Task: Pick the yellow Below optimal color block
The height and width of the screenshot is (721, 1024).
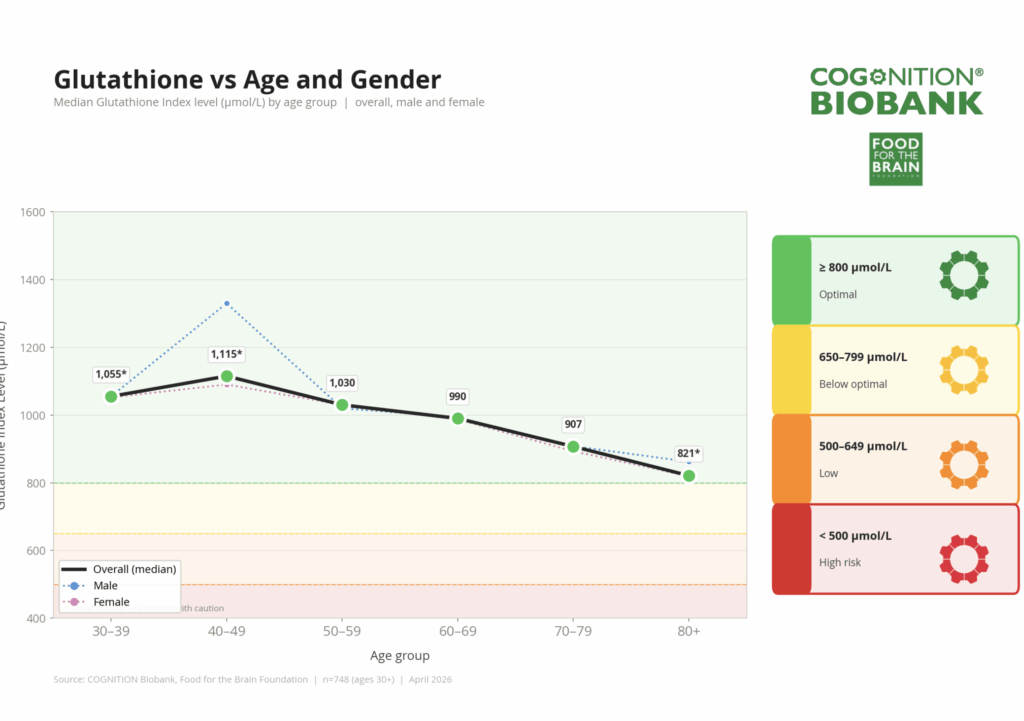Action: point(791,370)
